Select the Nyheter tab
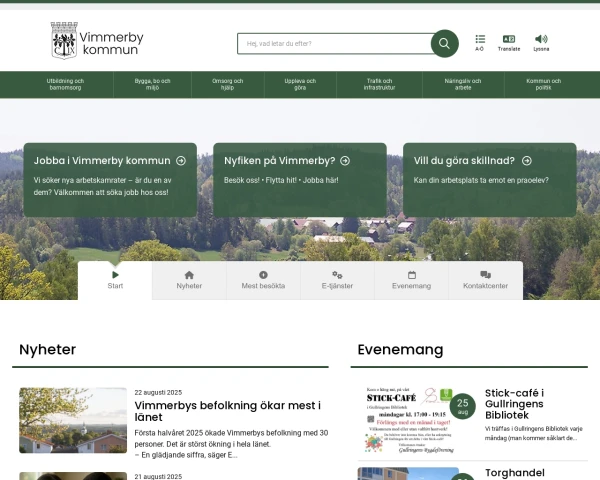Image resolution: width=600 pixels, height=480 pixels. click(189, 281)
